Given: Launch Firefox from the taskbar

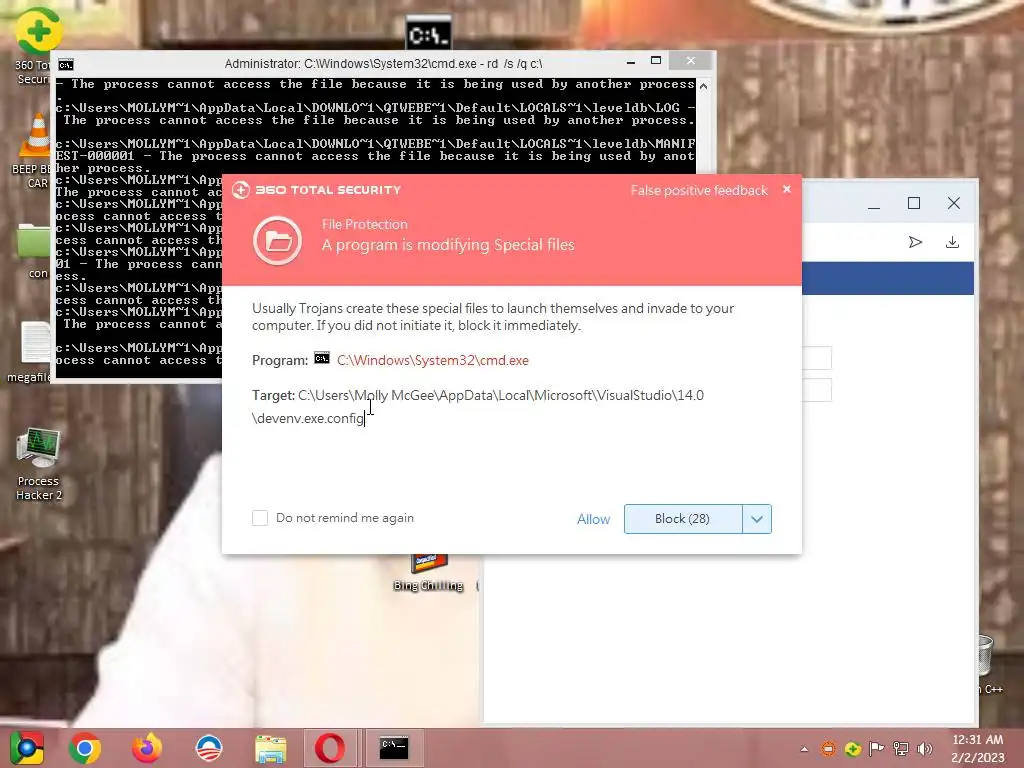Looking at the screenshot, I should 147,748.
